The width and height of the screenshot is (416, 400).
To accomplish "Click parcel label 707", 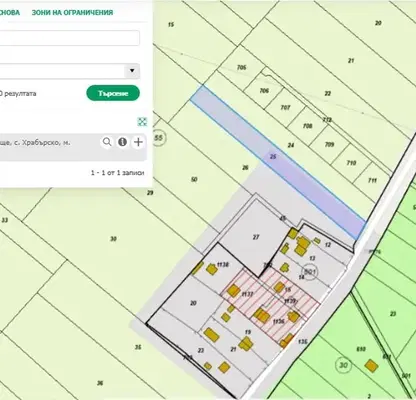I will (x=285, y=108).
